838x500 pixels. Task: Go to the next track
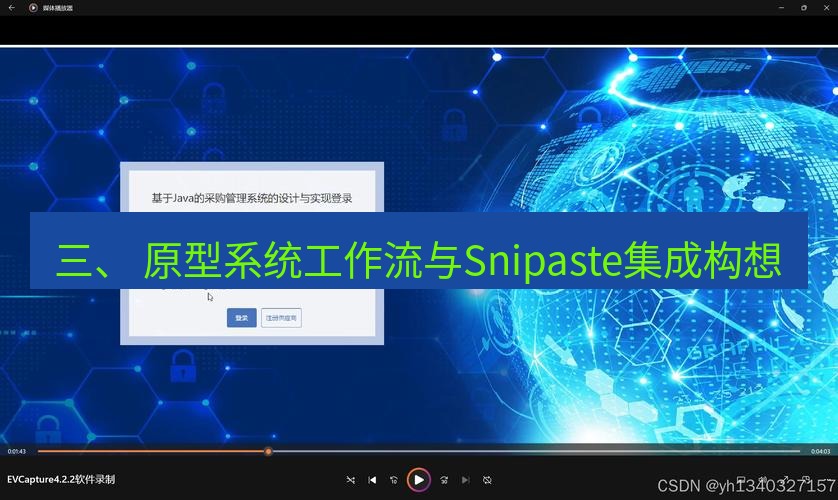click(x=465, y=480)
